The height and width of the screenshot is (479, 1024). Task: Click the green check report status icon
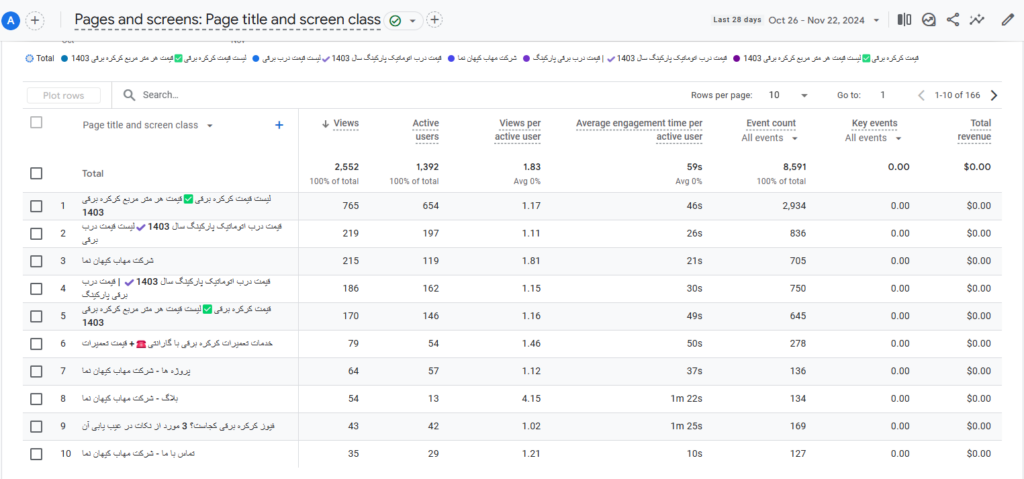[x=394, y=21]
